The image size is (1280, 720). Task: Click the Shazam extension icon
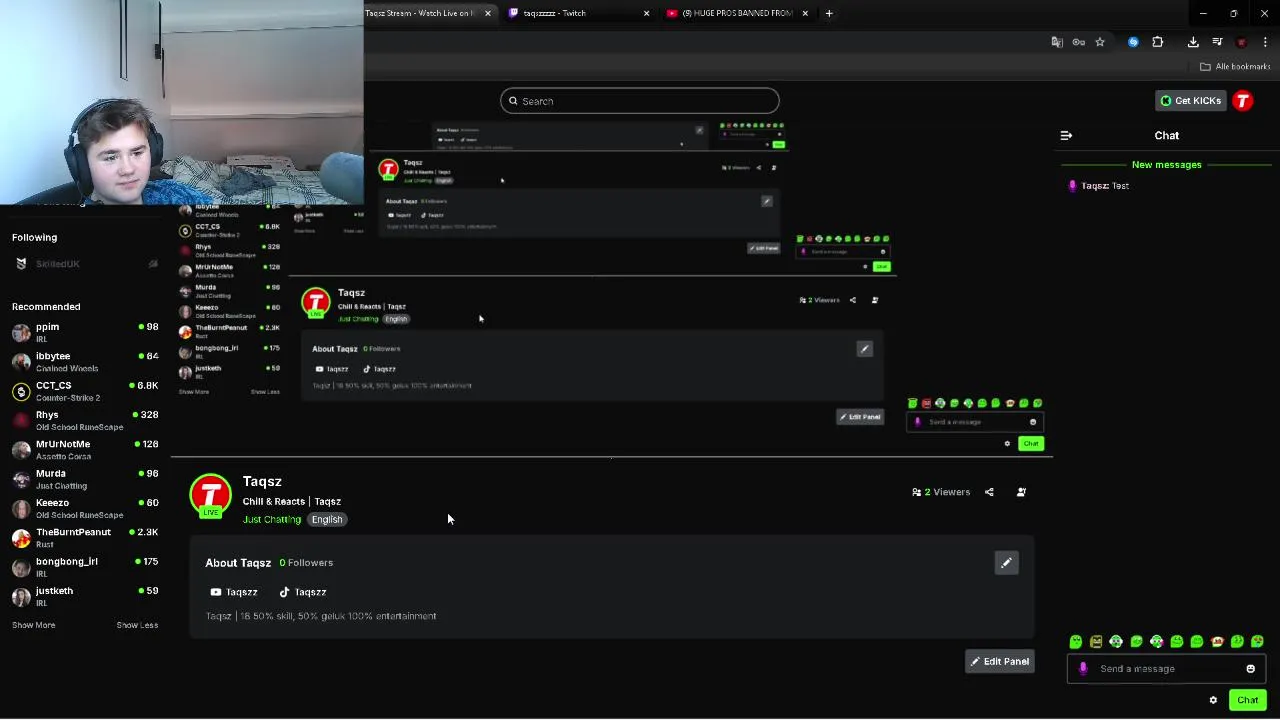(1133, 42)
